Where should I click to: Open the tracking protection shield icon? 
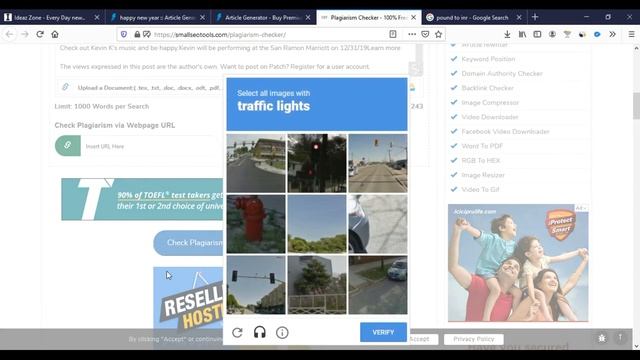124,35
